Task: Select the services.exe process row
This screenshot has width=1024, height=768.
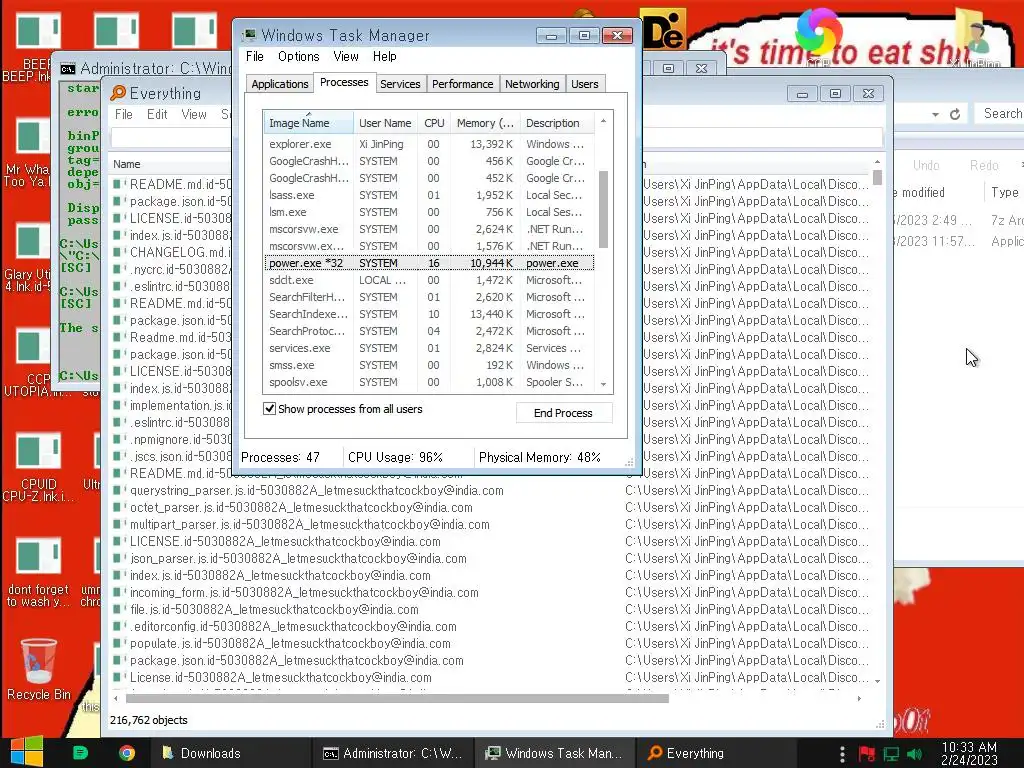Action: coord(429,348)
